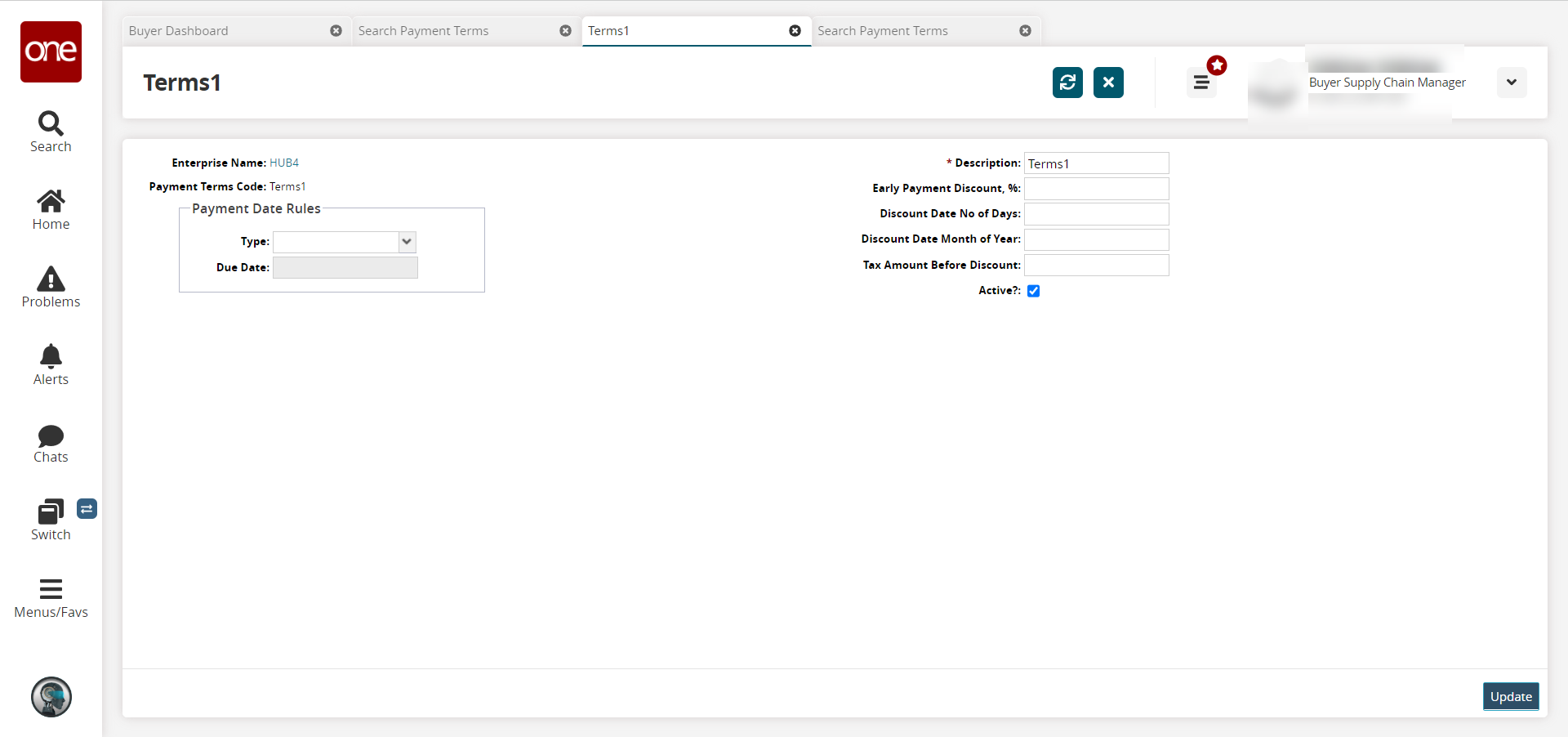Click the blue swap arrows badge
1568x737 pixels.
tap(87, 509)
